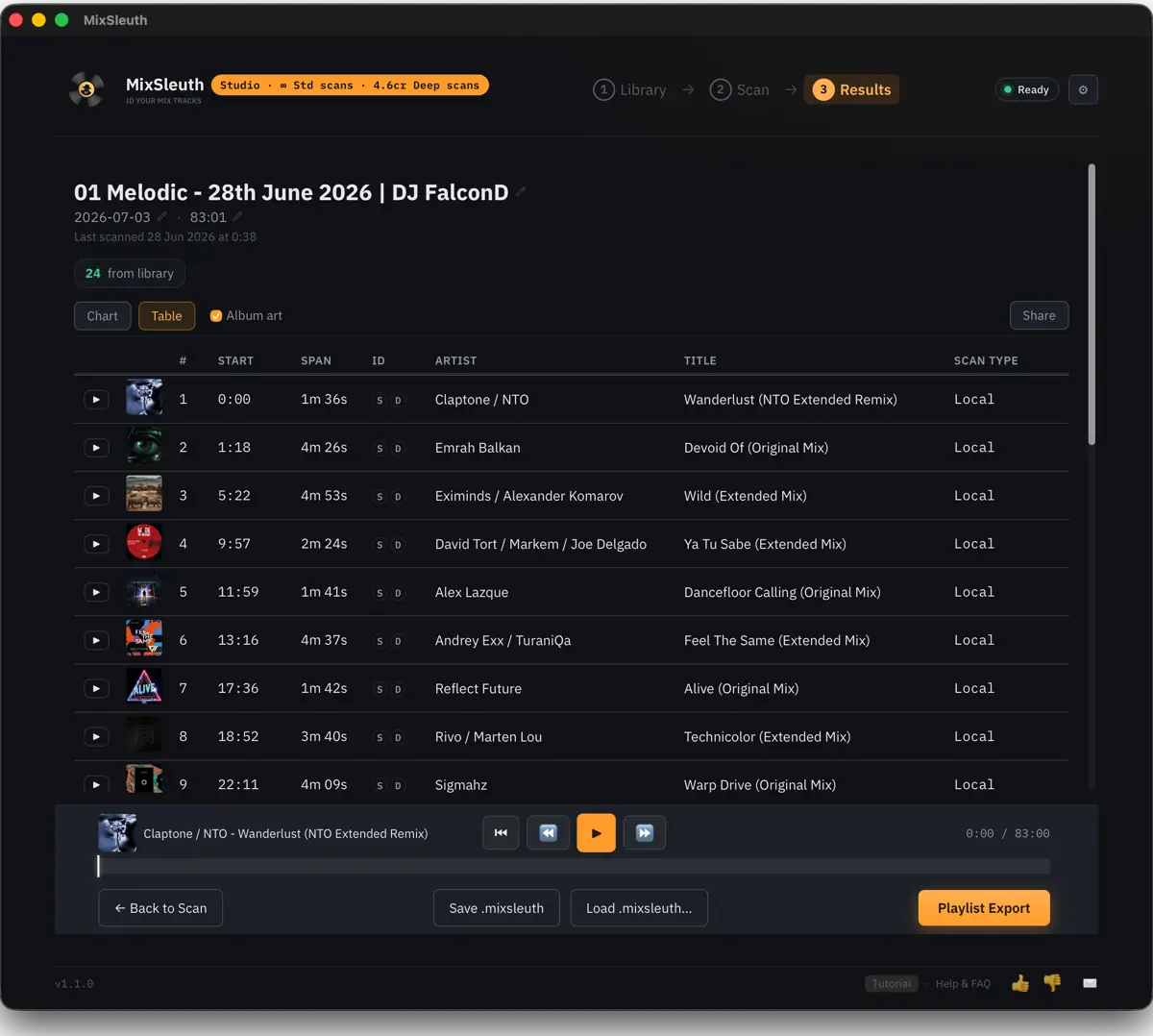Click the playback progress bar

click(574, 866)
